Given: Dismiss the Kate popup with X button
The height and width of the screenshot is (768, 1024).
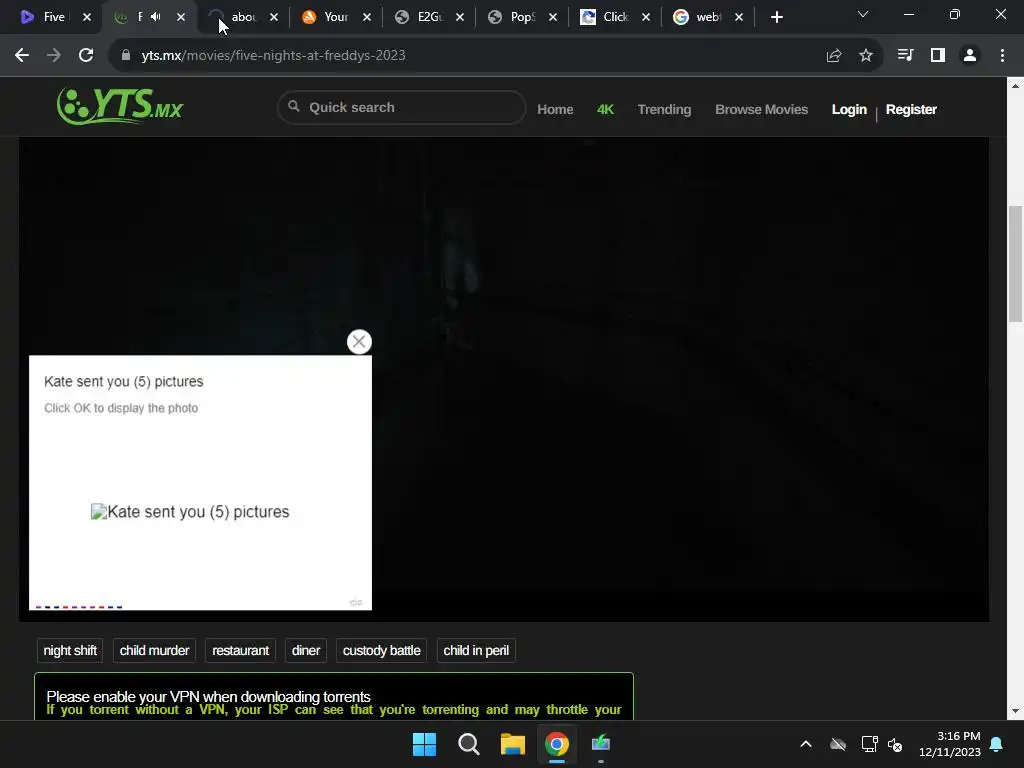Looking at the screenshot, I should click(x=359, y=342).
